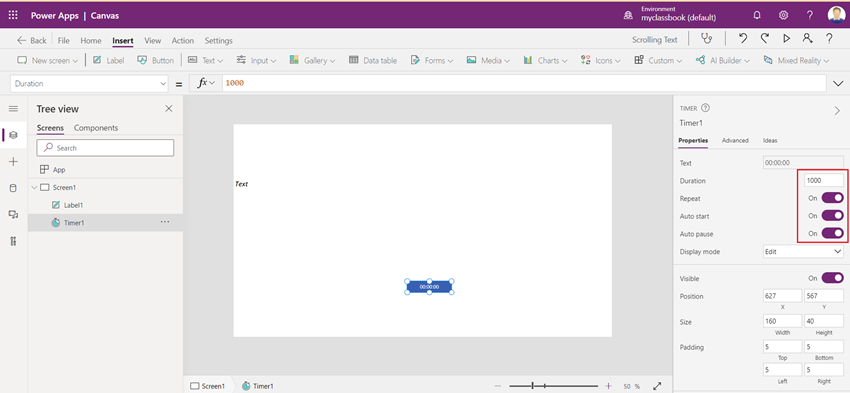Expand the formula bar chevron
The image size is (850, 393).
coord(838,83)
